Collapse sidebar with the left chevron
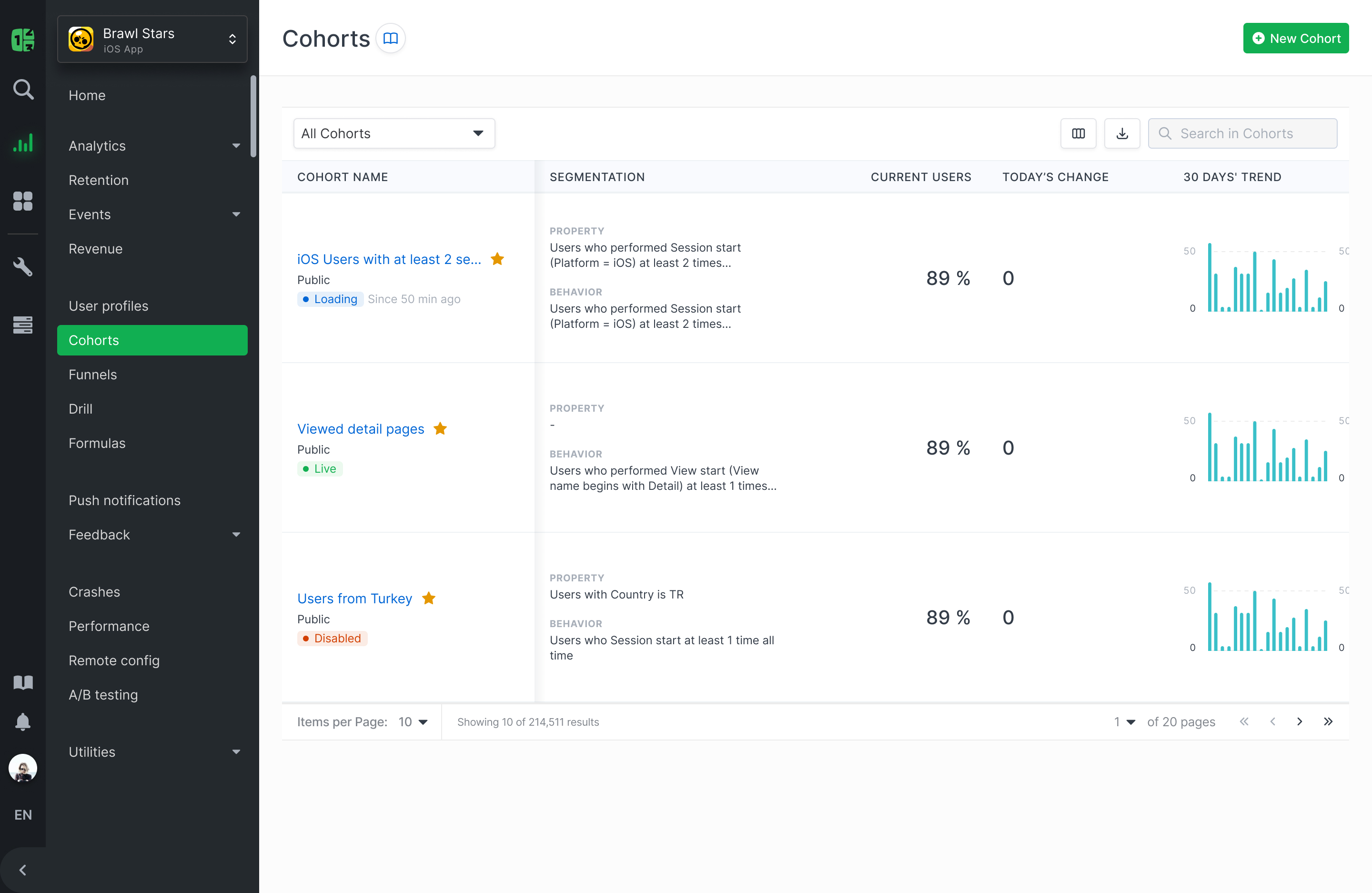 [x=23, y=870]
